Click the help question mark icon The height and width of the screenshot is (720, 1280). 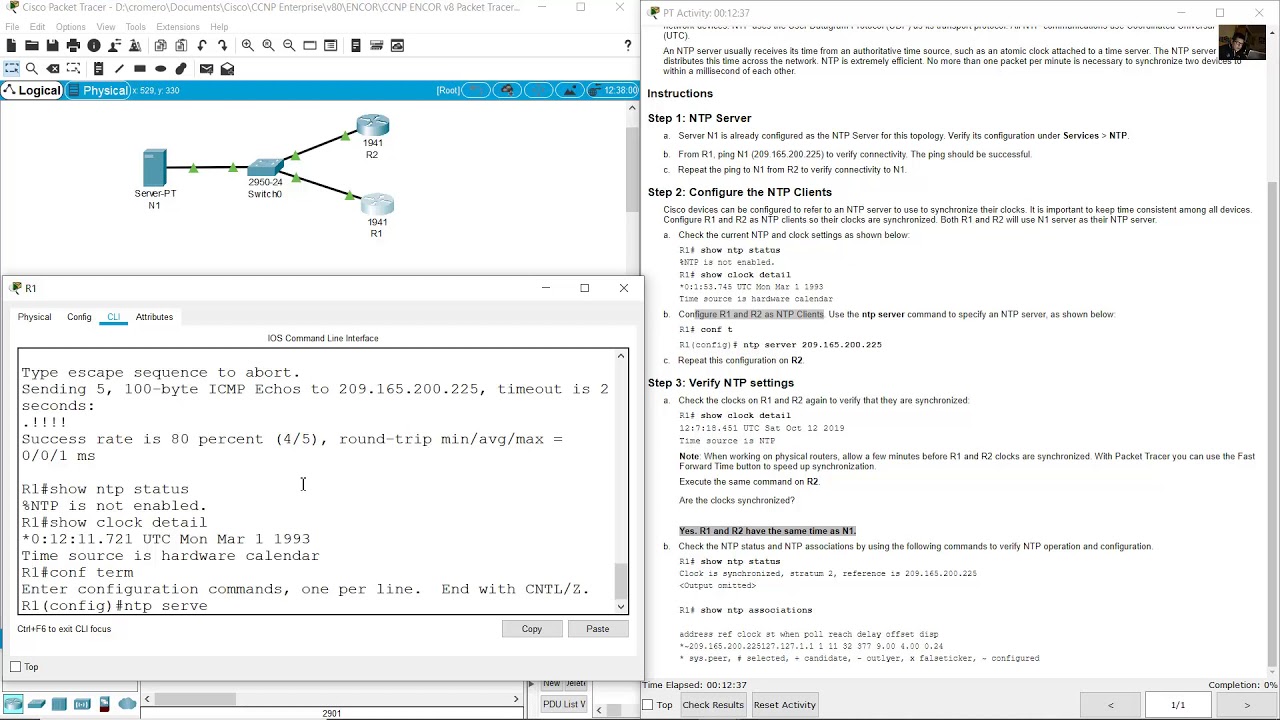[x=628, y=46]
